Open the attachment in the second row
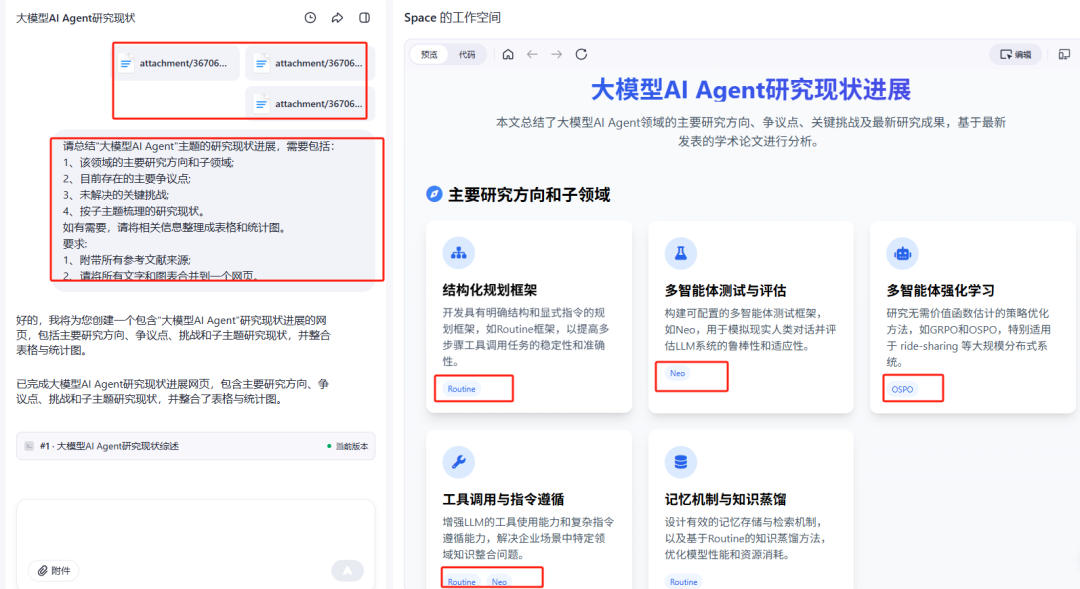The image size is (1080, 589). click(x=307, y=103)
